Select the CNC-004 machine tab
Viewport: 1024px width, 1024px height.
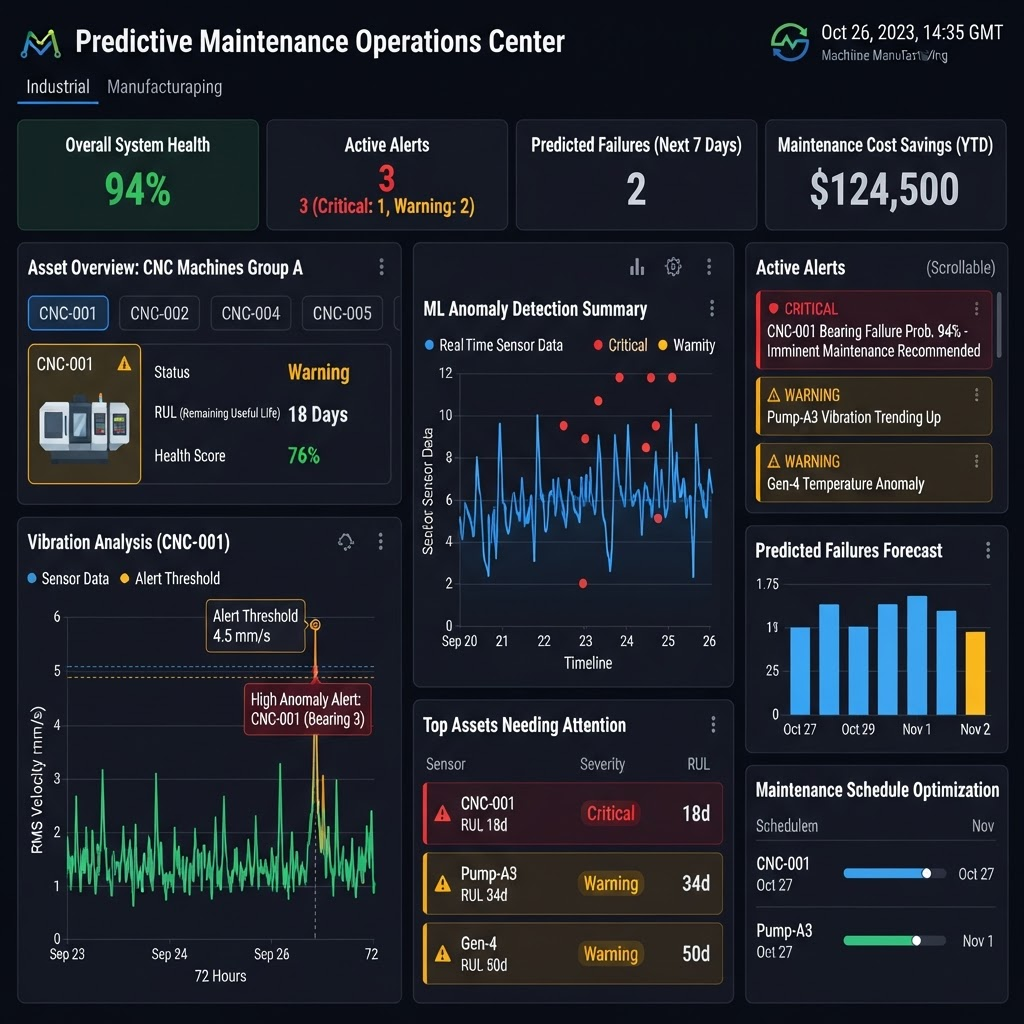[x=251, y=313]
